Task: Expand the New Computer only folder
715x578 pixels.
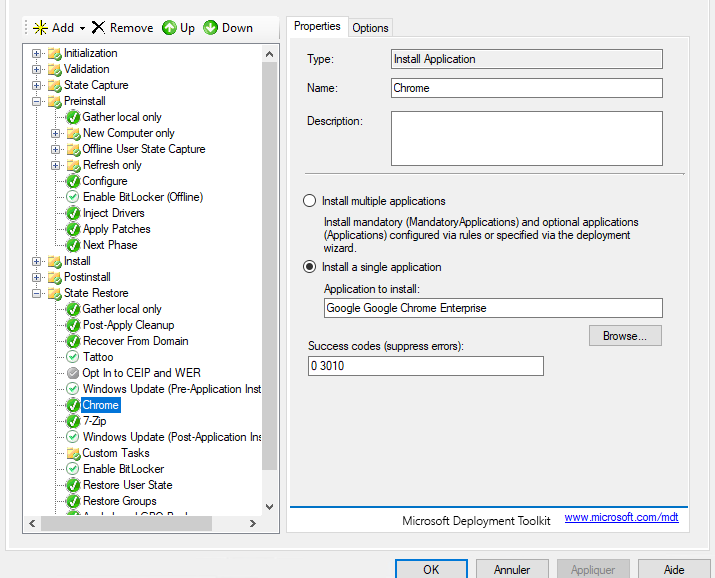Action: [56, 133]
